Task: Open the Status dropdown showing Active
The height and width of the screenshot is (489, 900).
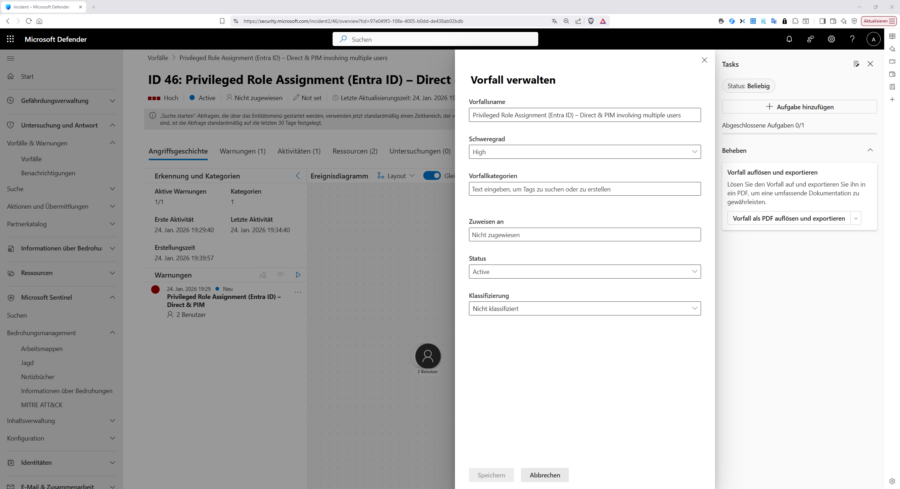Action: (584, 271)
